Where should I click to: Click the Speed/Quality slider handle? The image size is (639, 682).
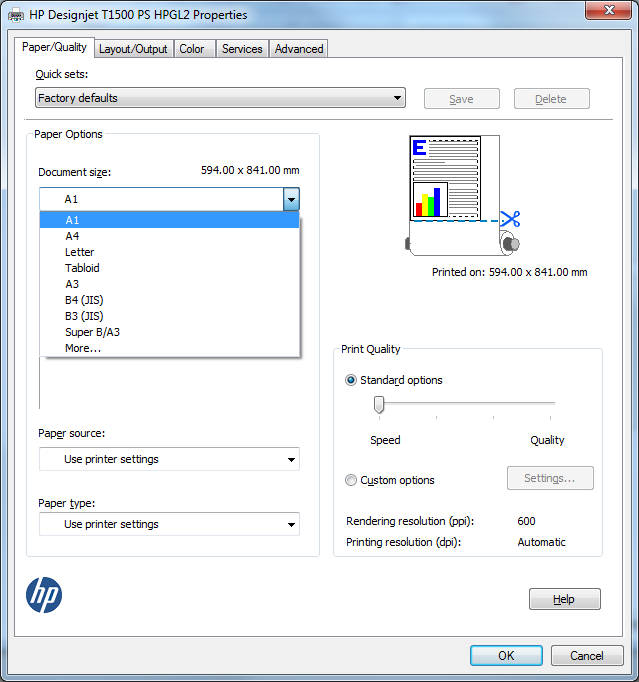379,405
